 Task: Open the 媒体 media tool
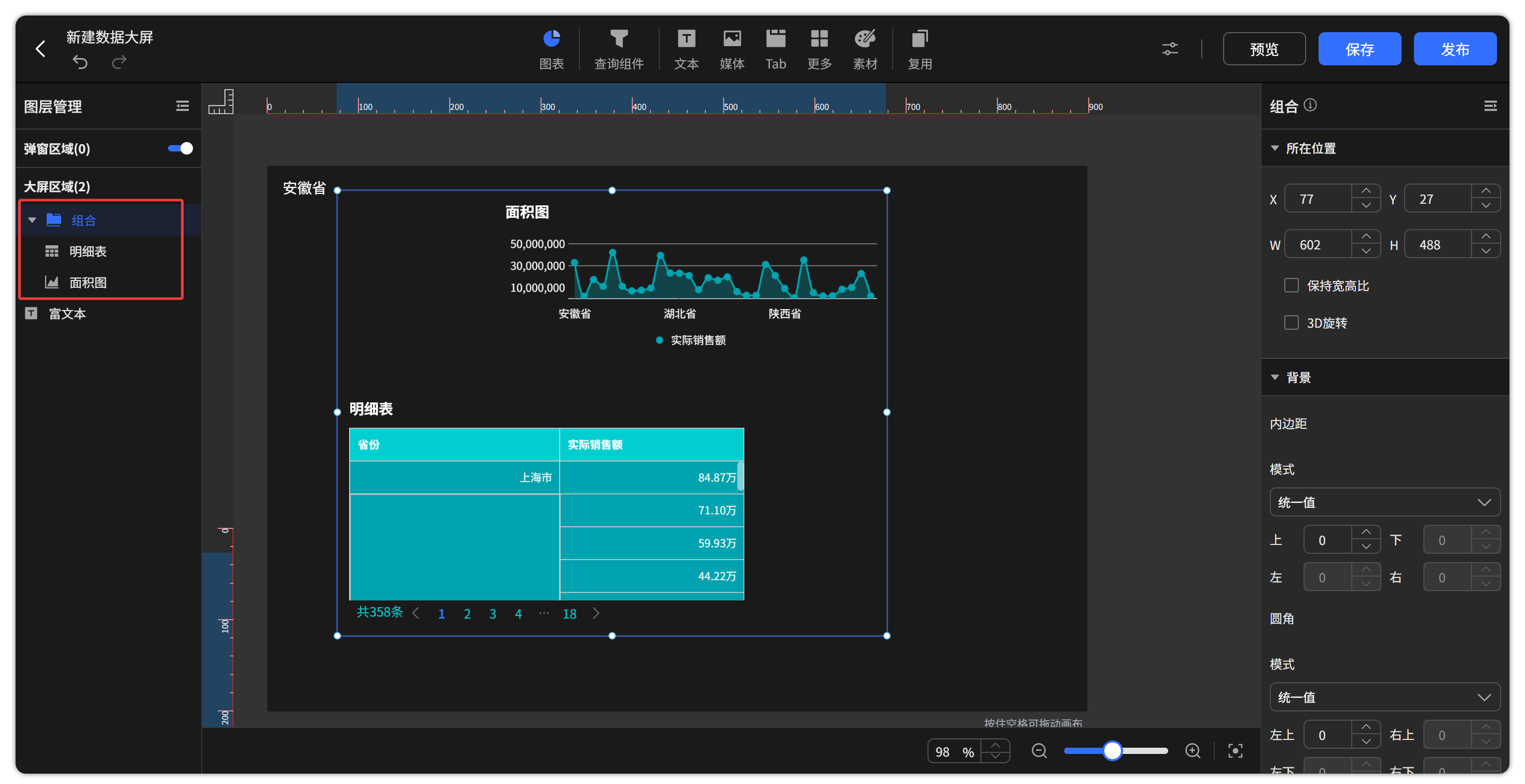[732, 49]
